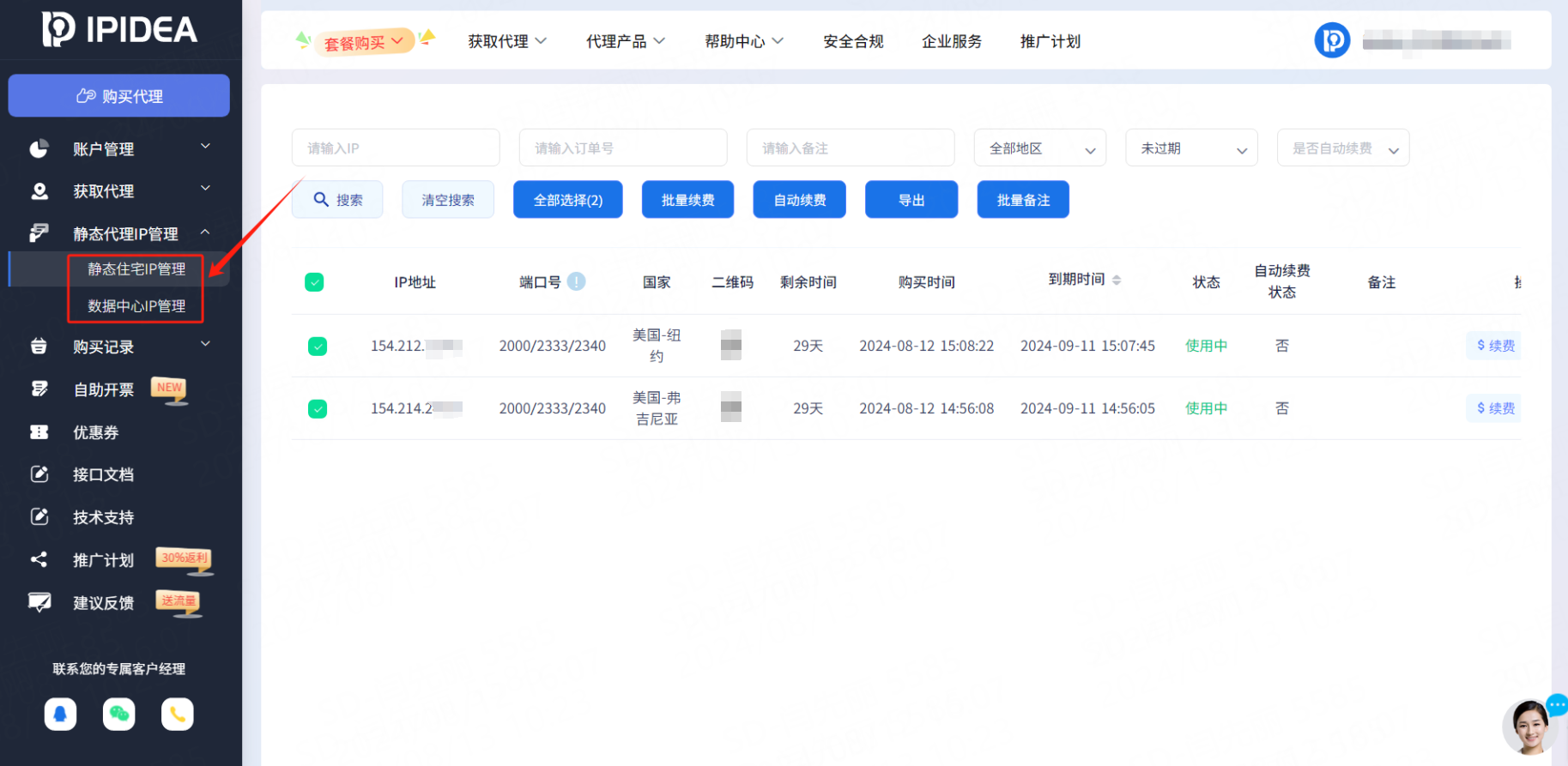Click 续费 for the 154.212 row

pos(1494,345)
